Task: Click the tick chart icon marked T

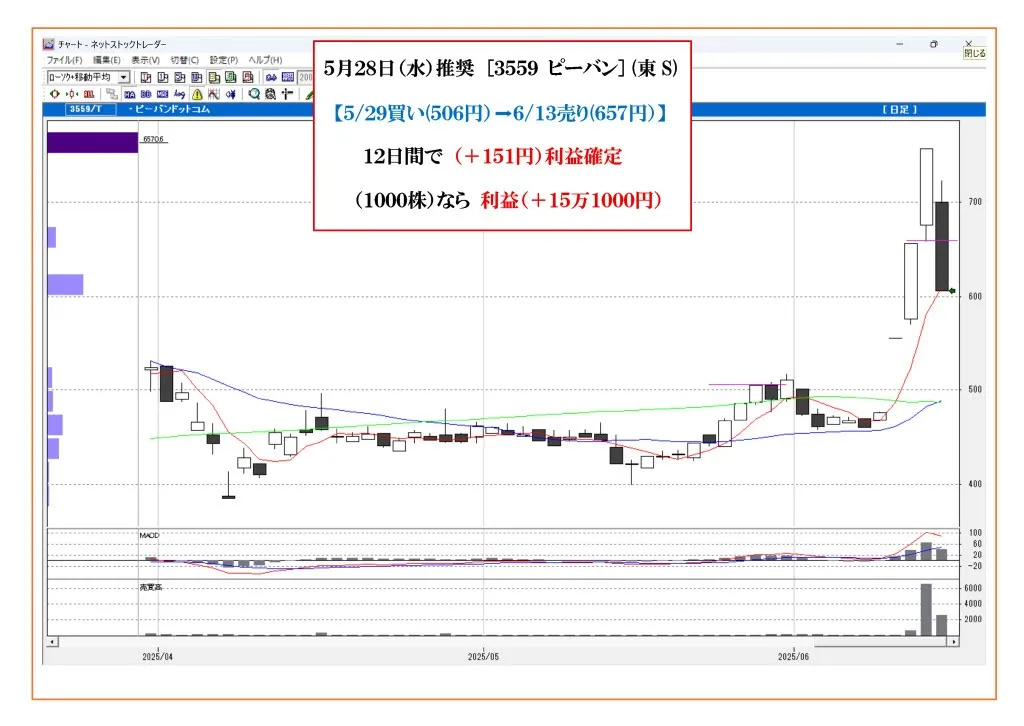Action: click(x=146, y=78)
